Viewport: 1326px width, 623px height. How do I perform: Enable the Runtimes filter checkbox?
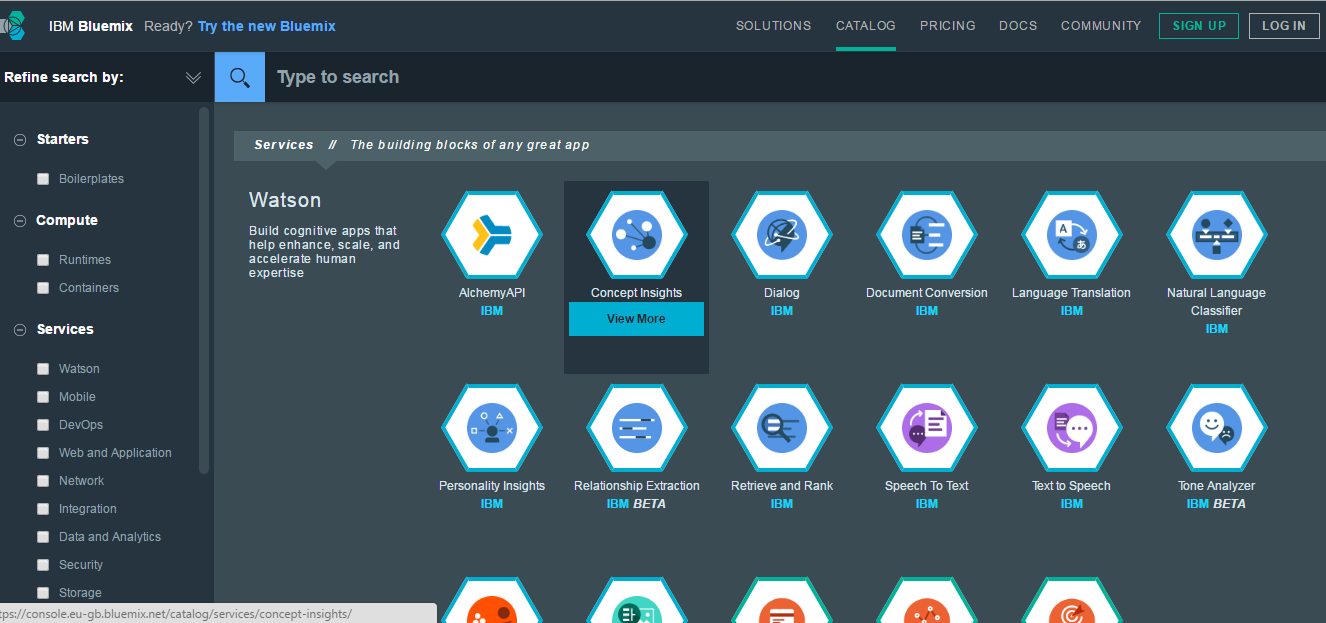click(x=43, y=260)
